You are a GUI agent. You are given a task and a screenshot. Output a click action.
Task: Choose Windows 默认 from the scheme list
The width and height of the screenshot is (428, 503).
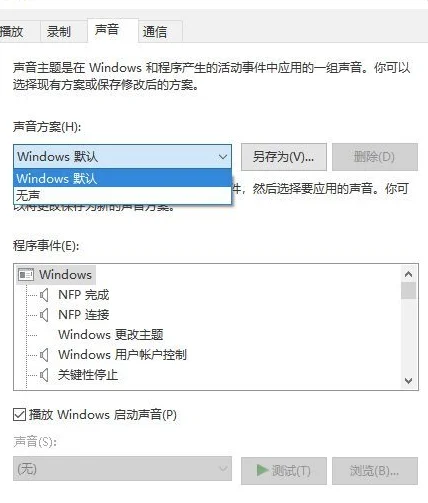[x=122, y=178]
